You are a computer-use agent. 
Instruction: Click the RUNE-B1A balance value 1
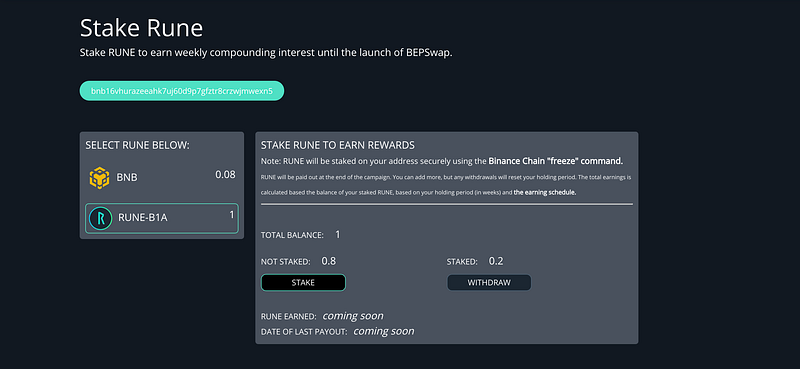pos(232,215)
